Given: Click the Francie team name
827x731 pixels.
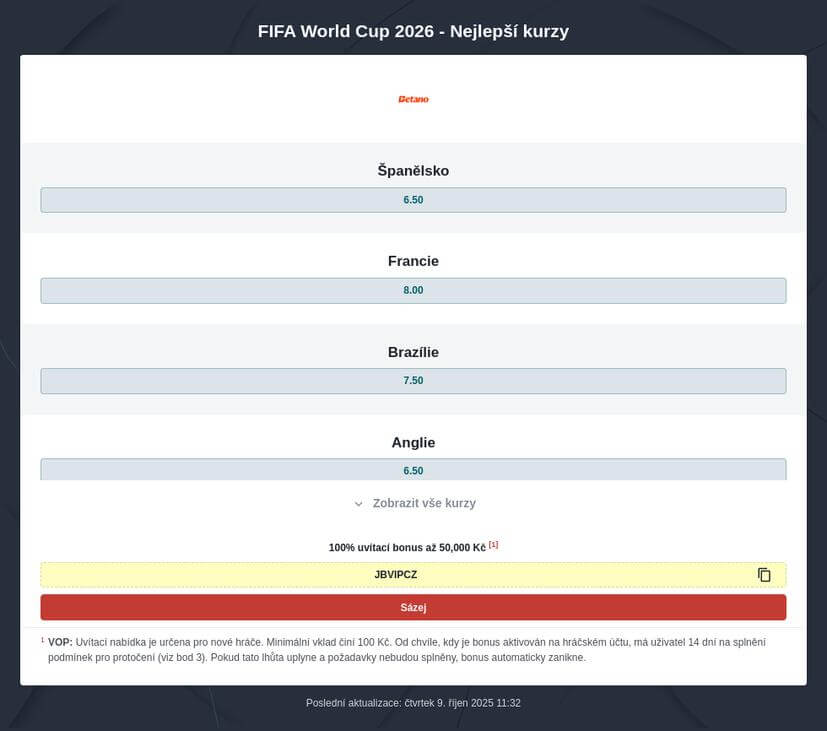Looking at the screenshot, I should pyautogui.click(x=413, y=261).
